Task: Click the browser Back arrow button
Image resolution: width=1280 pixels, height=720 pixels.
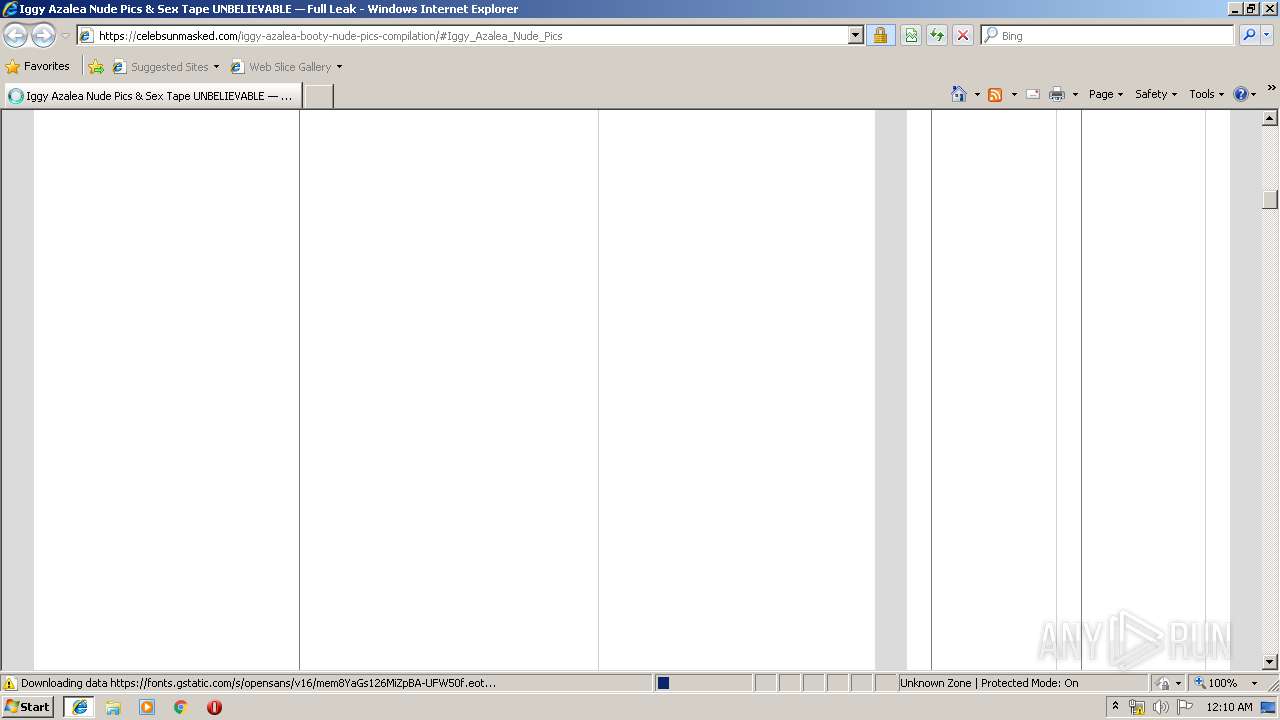Action: point(16,36)
